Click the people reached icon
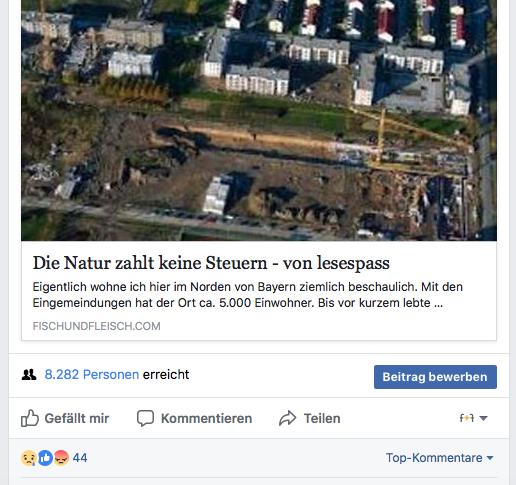The image size is (516, 485). [x=29, y=375]
